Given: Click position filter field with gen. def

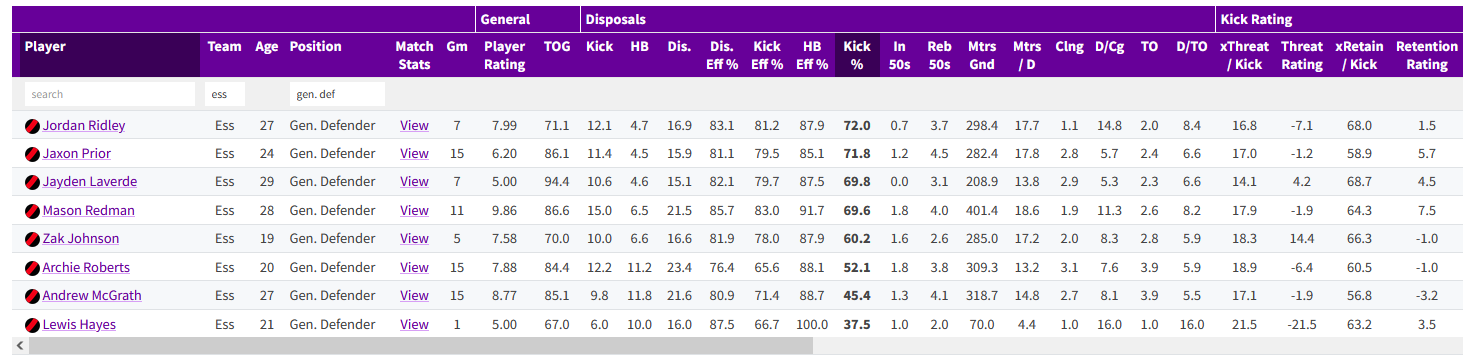Looking at the screenshot, I should (x=337, y=94).
